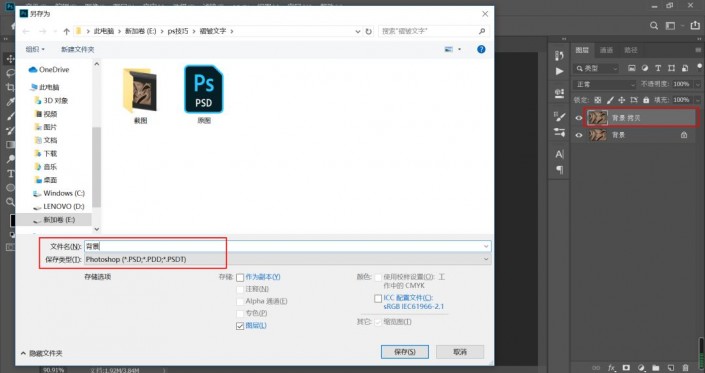Add layer style fx icon

pos(611,368)
